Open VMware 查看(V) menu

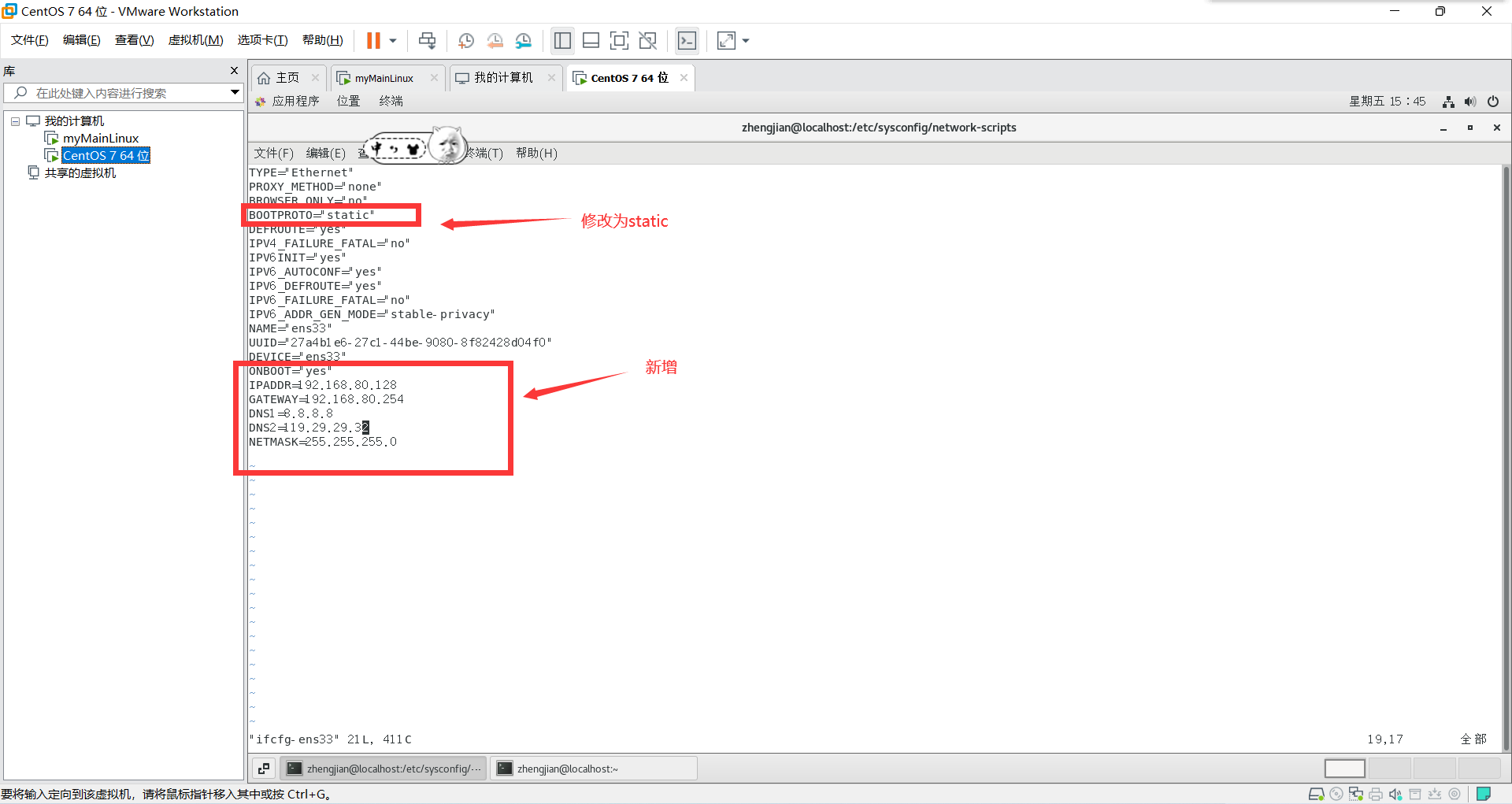[x=134, y=40]
